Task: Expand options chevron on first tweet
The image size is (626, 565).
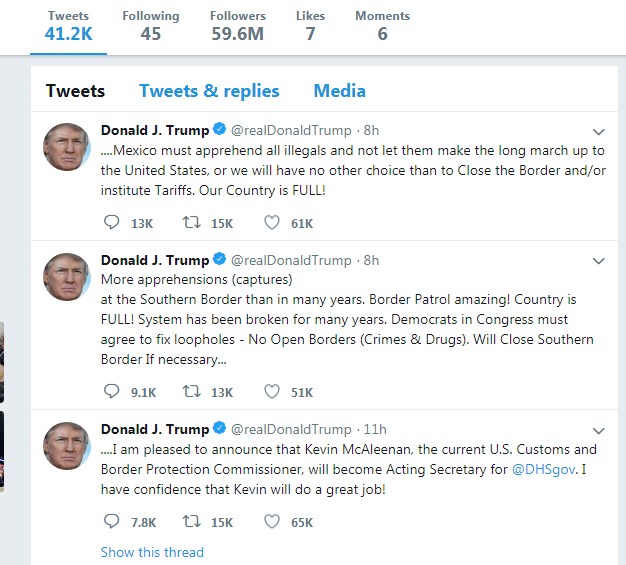Action: click(599, 131)
